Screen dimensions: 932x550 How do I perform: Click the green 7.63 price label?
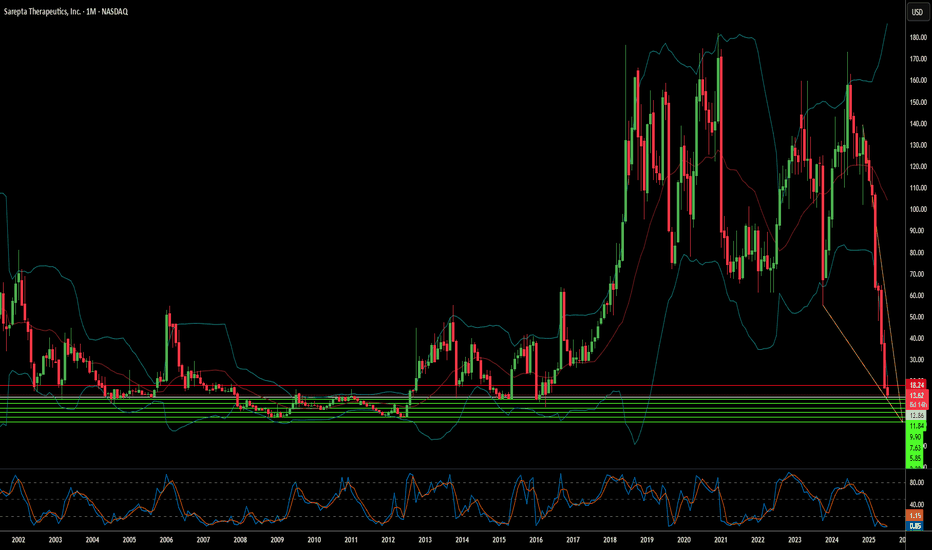click(915, 447)
